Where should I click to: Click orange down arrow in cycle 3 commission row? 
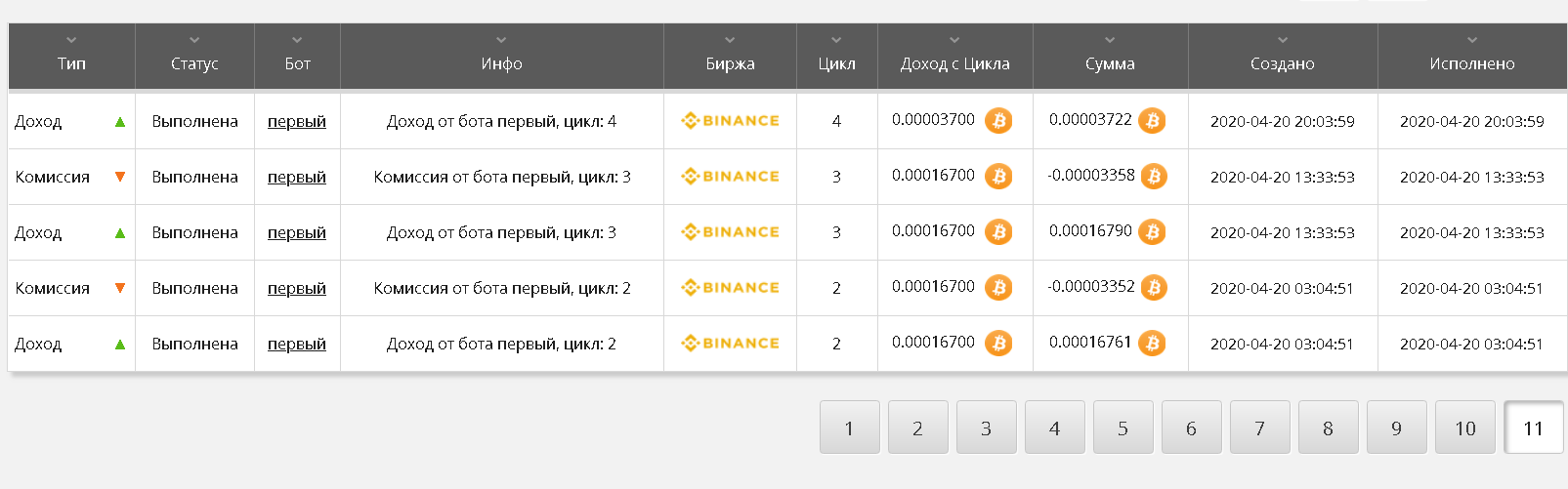click(120, 177)
